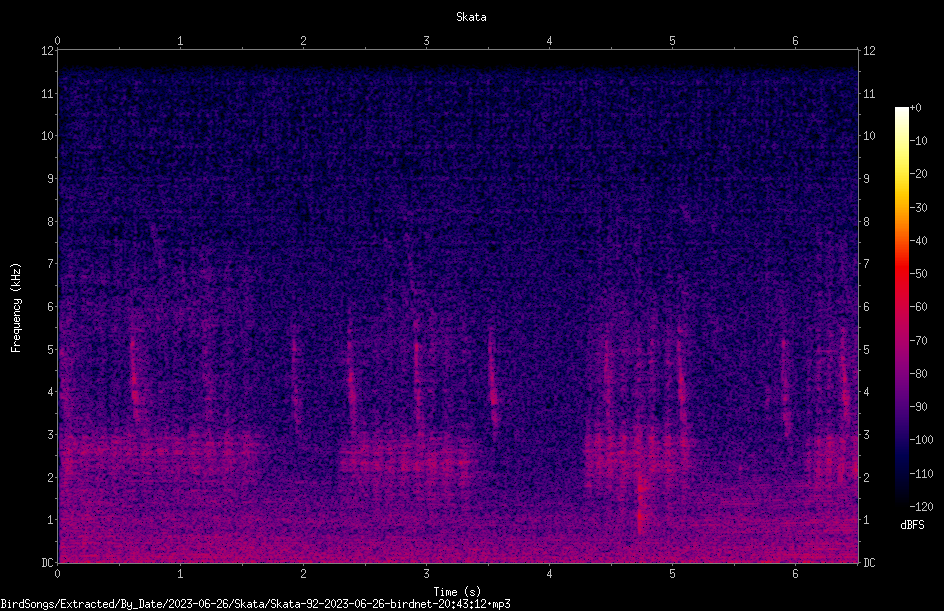Viewport: 944px width, 611px height.
Task: Click '1' on the right frequency axis
Action: 866,520
